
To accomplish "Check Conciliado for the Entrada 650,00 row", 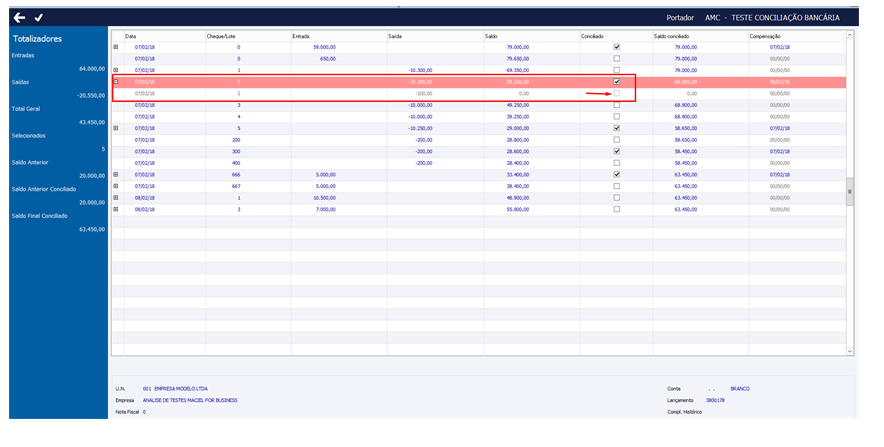I will 616,59.
